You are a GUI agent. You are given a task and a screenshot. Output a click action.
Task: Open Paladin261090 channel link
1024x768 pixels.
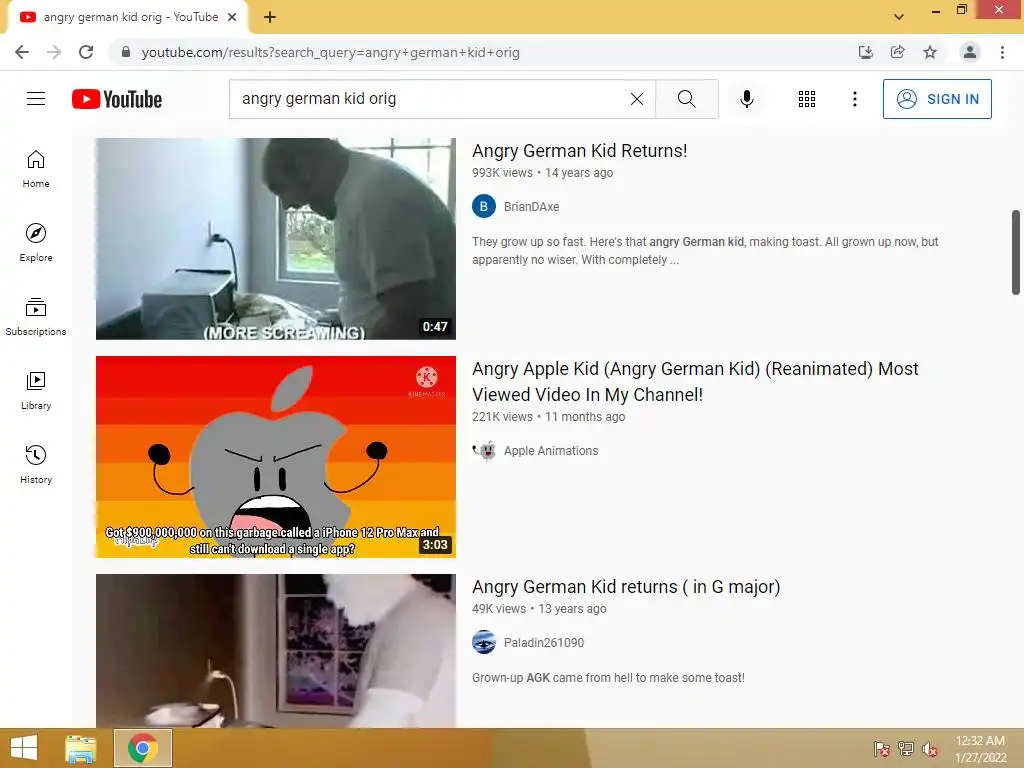[x=543, y=643]
